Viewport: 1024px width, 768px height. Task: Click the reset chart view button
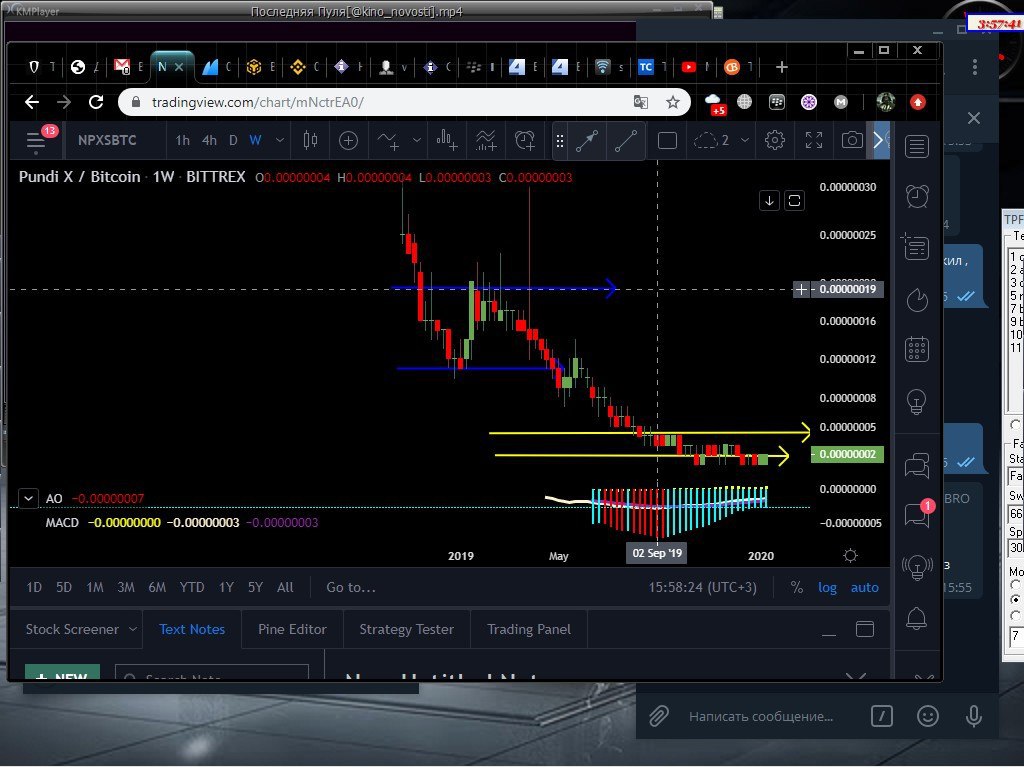click(x=794, y=200)
